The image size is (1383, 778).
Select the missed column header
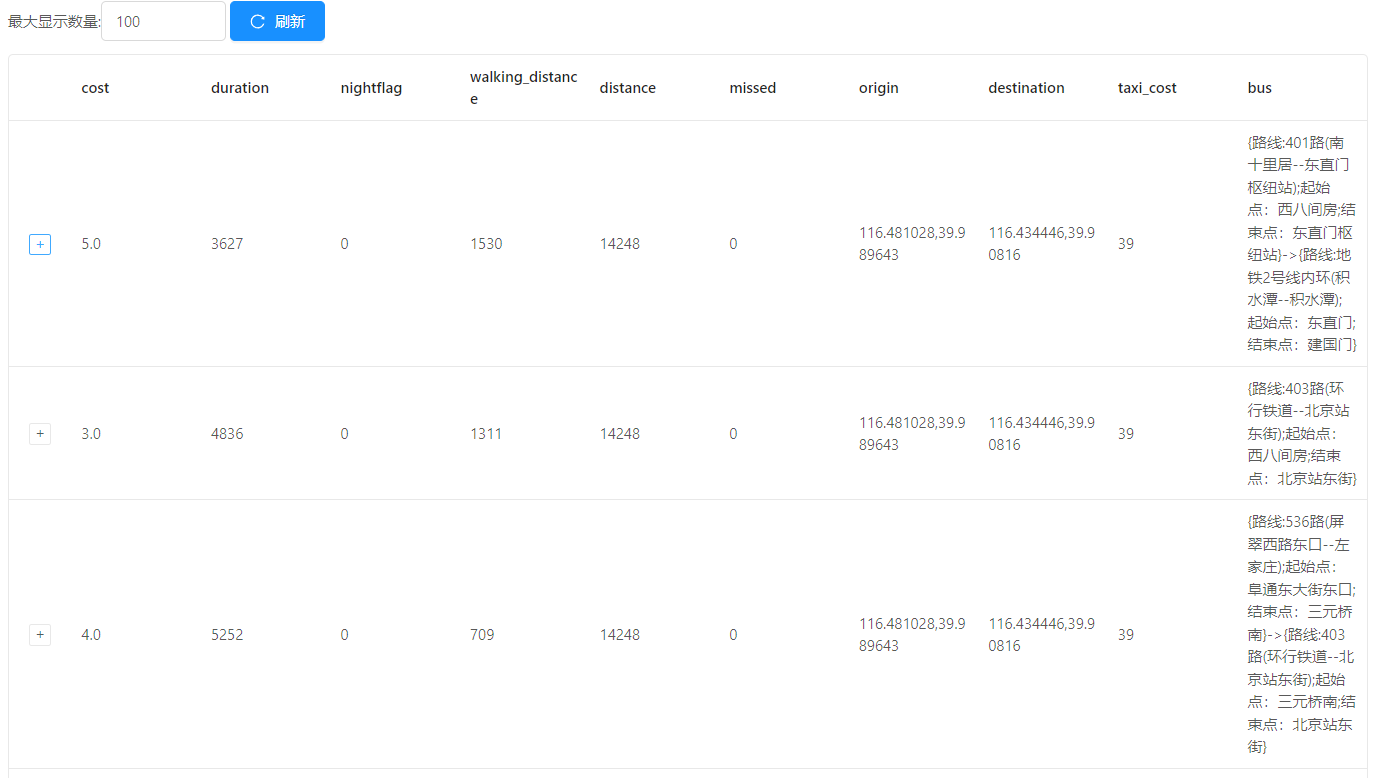tap(752, 88)
